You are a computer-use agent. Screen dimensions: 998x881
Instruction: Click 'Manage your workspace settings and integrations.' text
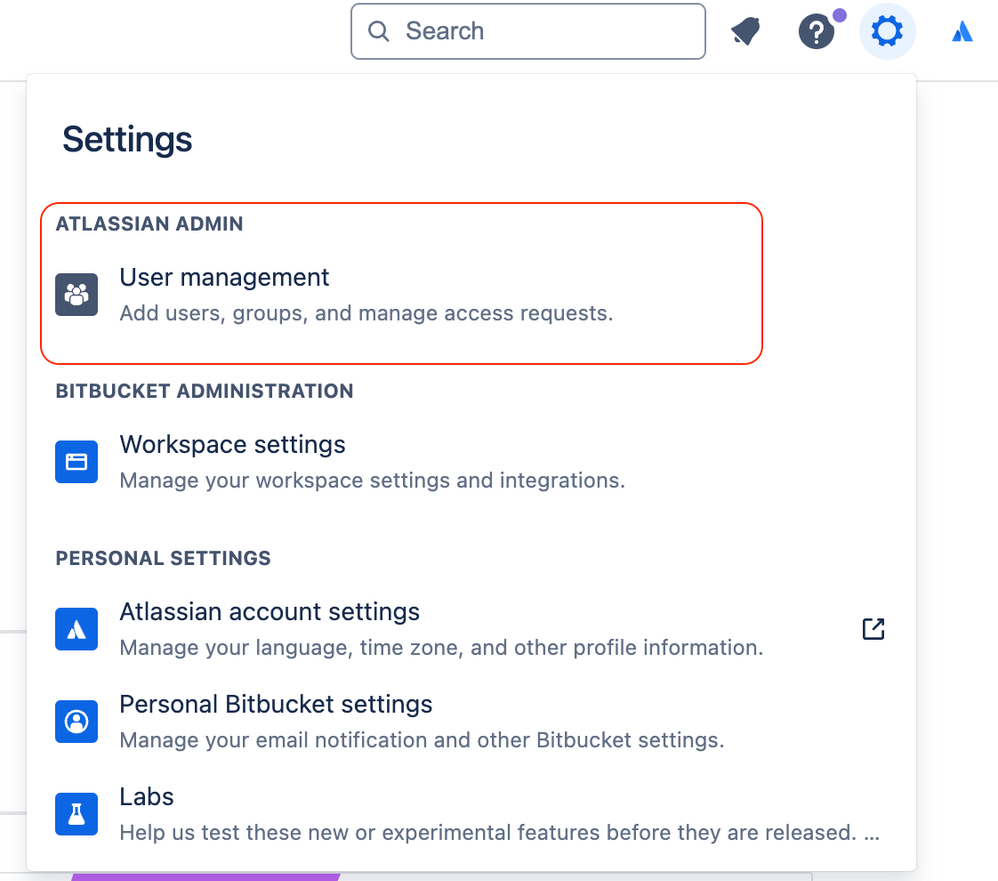(372, 481)
